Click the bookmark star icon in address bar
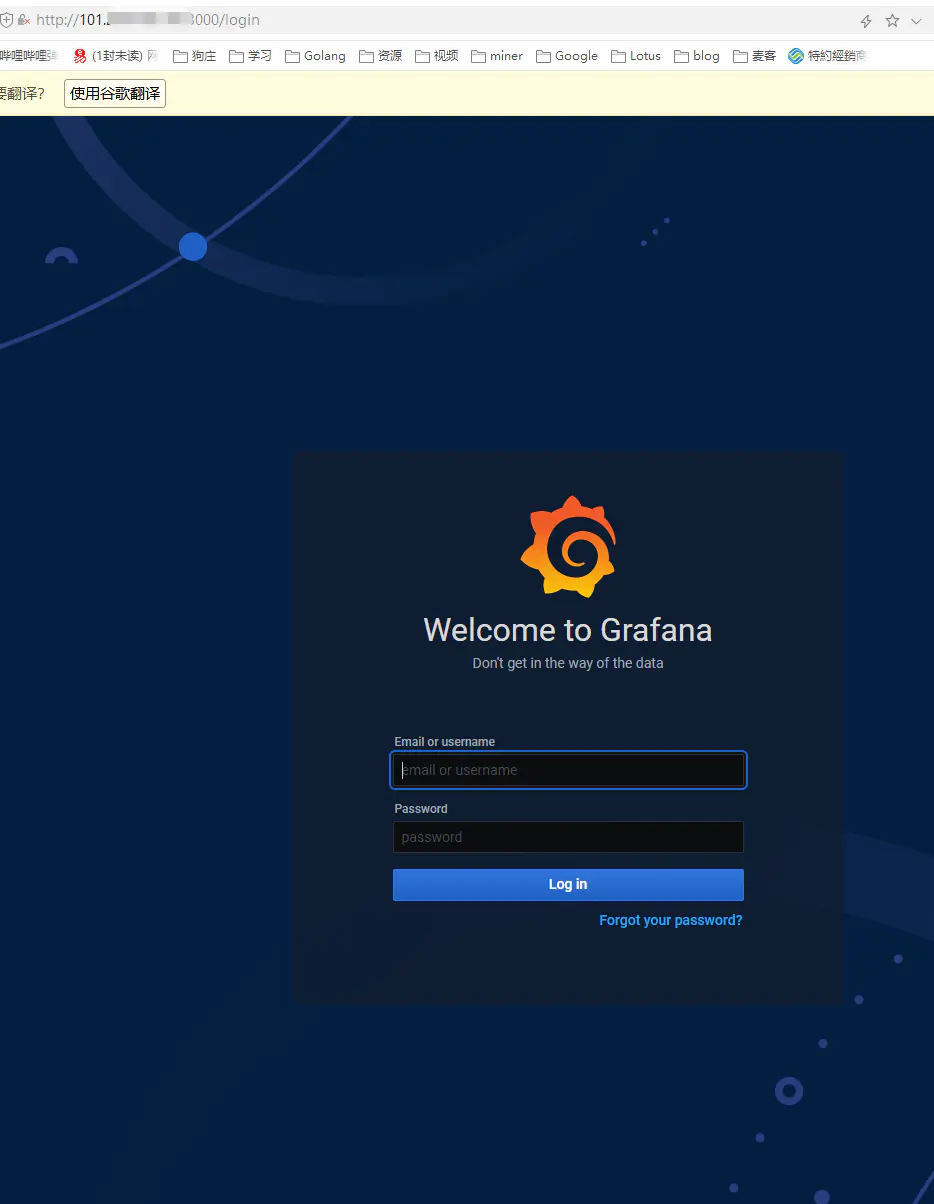 click(x=892, y=20)
